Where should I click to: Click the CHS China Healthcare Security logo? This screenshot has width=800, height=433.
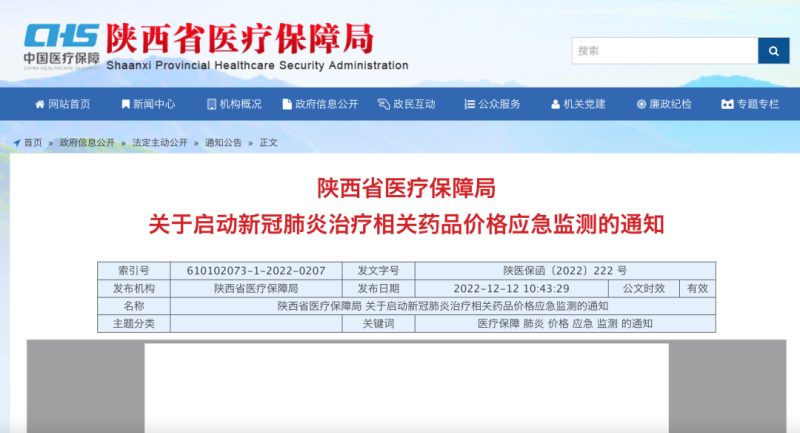click(x=61, y=44)
